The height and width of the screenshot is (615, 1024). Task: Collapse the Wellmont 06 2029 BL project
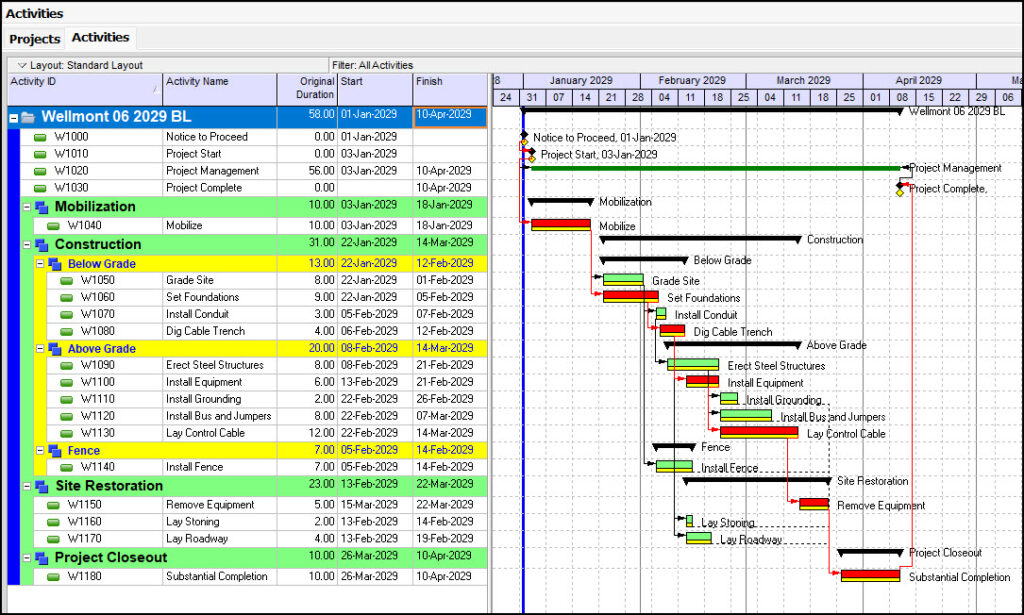click(x=13, y=118)
